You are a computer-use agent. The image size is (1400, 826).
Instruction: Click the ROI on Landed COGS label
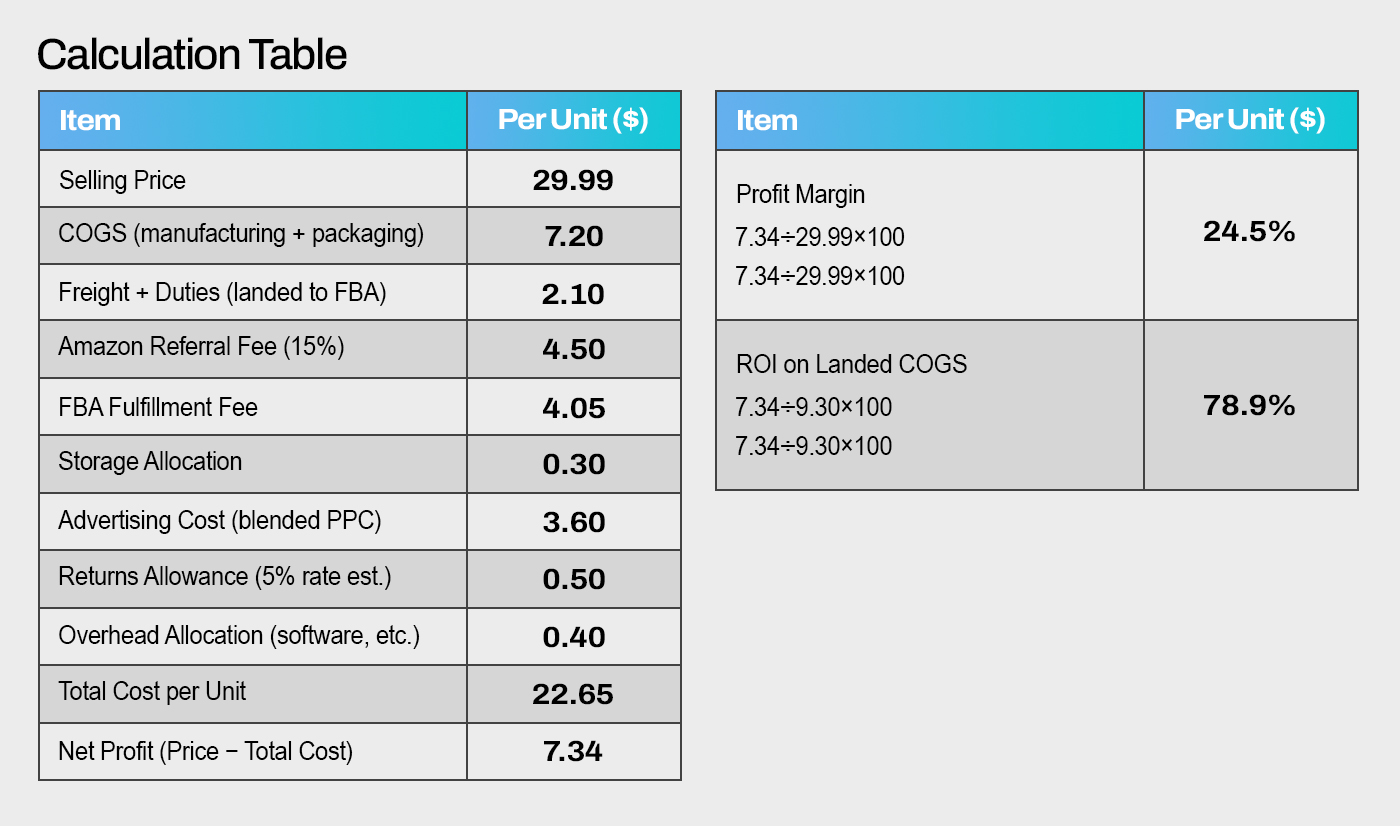(x=851, y=364)
